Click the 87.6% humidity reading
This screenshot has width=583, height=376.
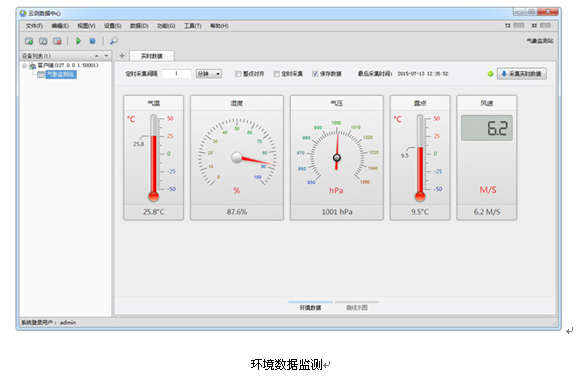click(237, 212)
